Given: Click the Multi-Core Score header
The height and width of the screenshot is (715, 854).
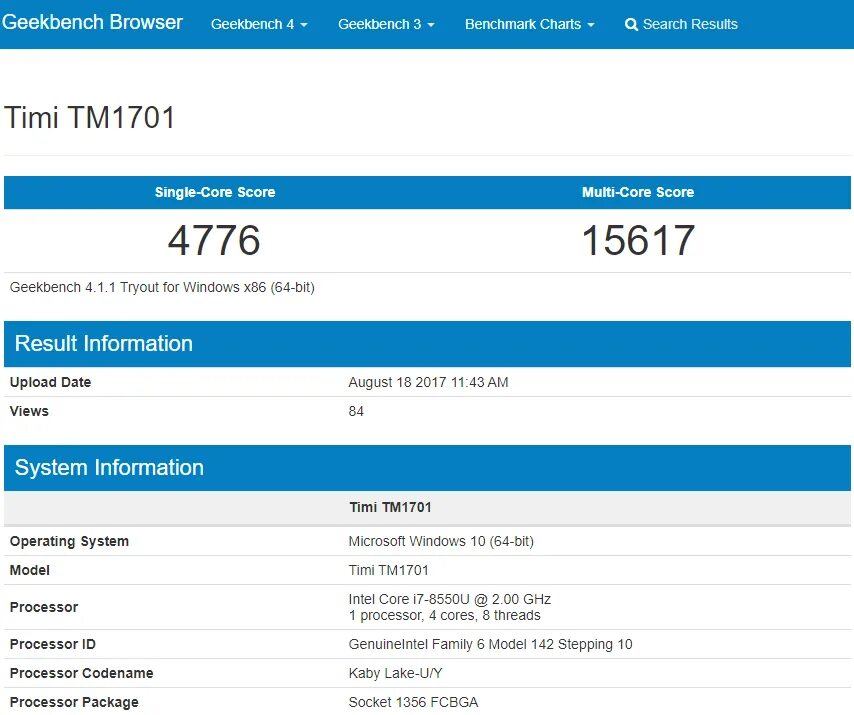Looking at the screenshot, I should pyautogui.click(x=638, y=192).
